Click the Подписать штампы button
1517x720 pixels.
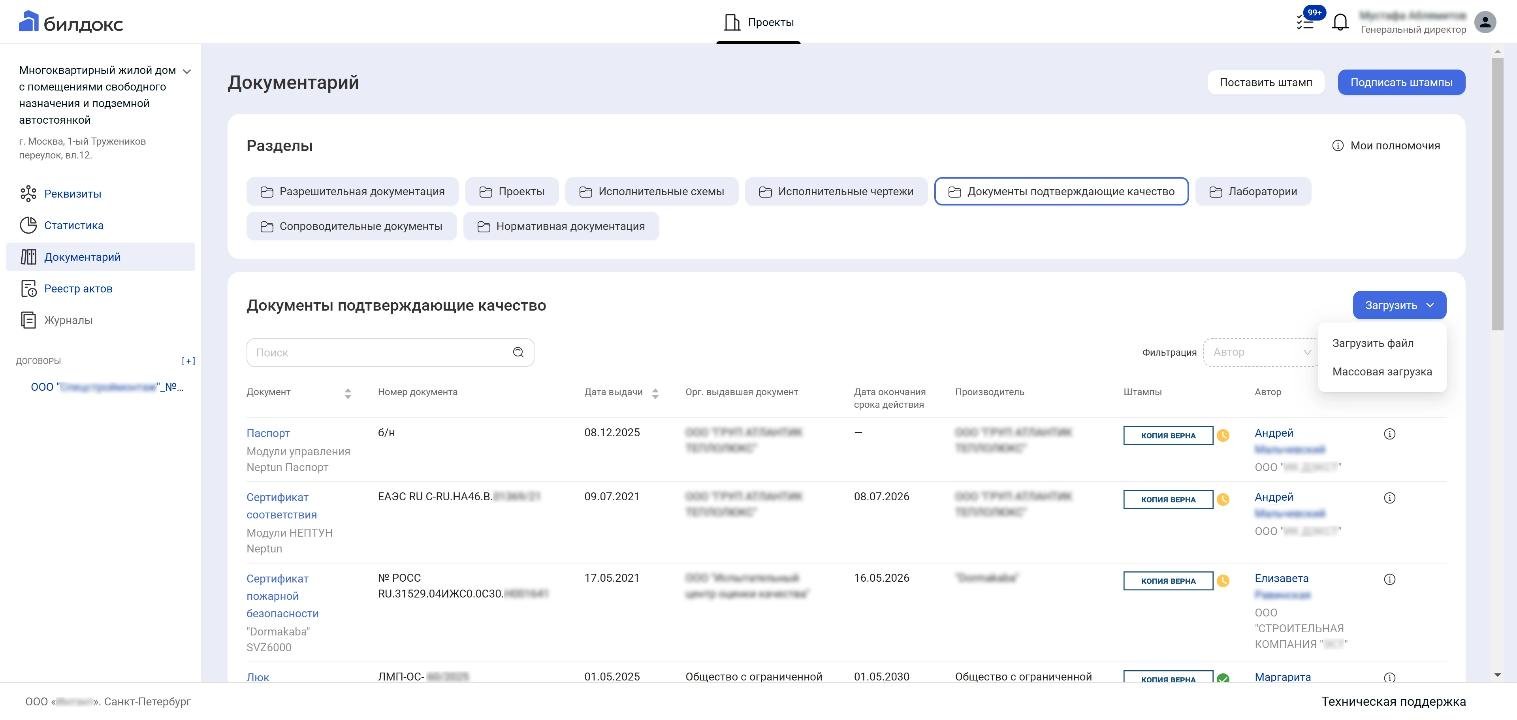coord(1401,82)
